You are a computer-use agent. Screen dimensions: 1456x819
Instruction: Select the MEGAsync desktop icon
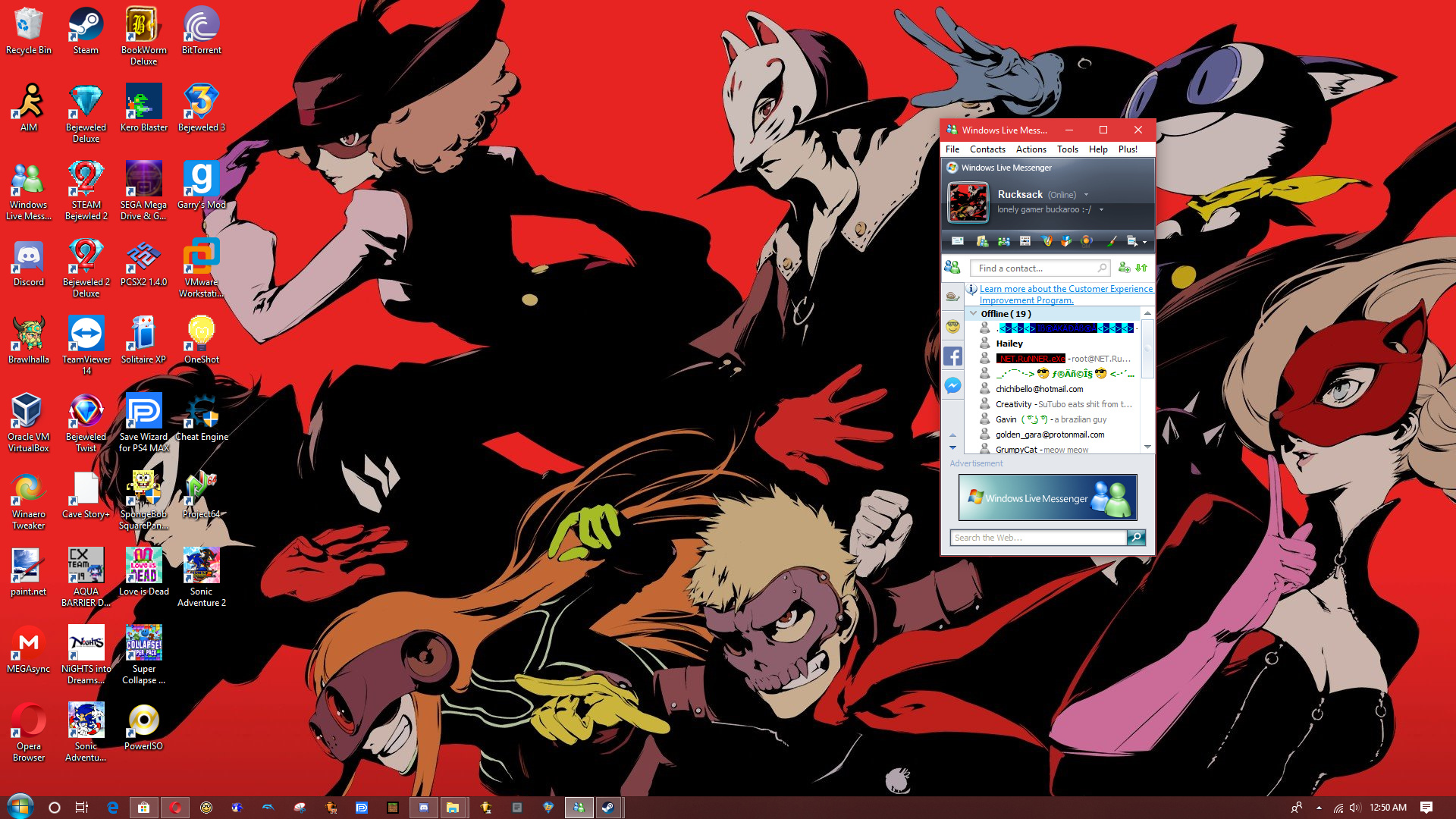29,650
